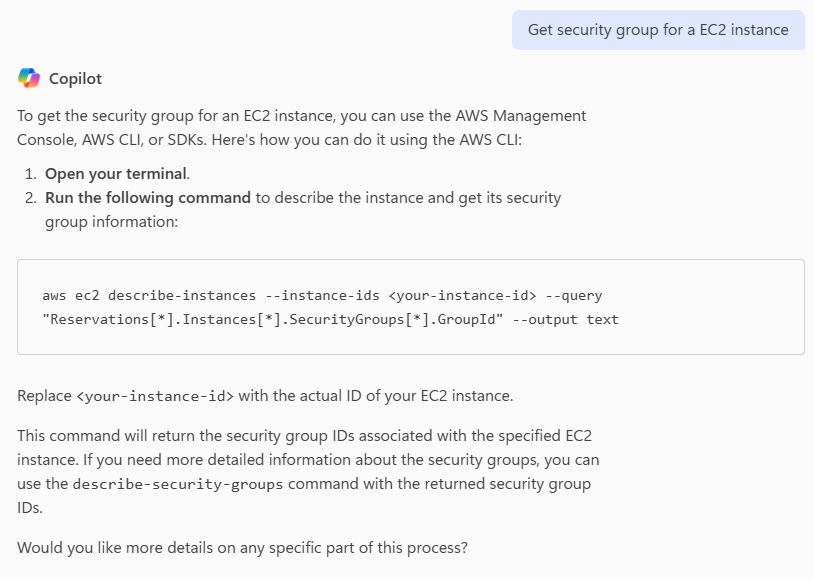814x580 pixels.
Task: Click the inline code your-instance-id in Replace sentence
Action: [155, 396]
